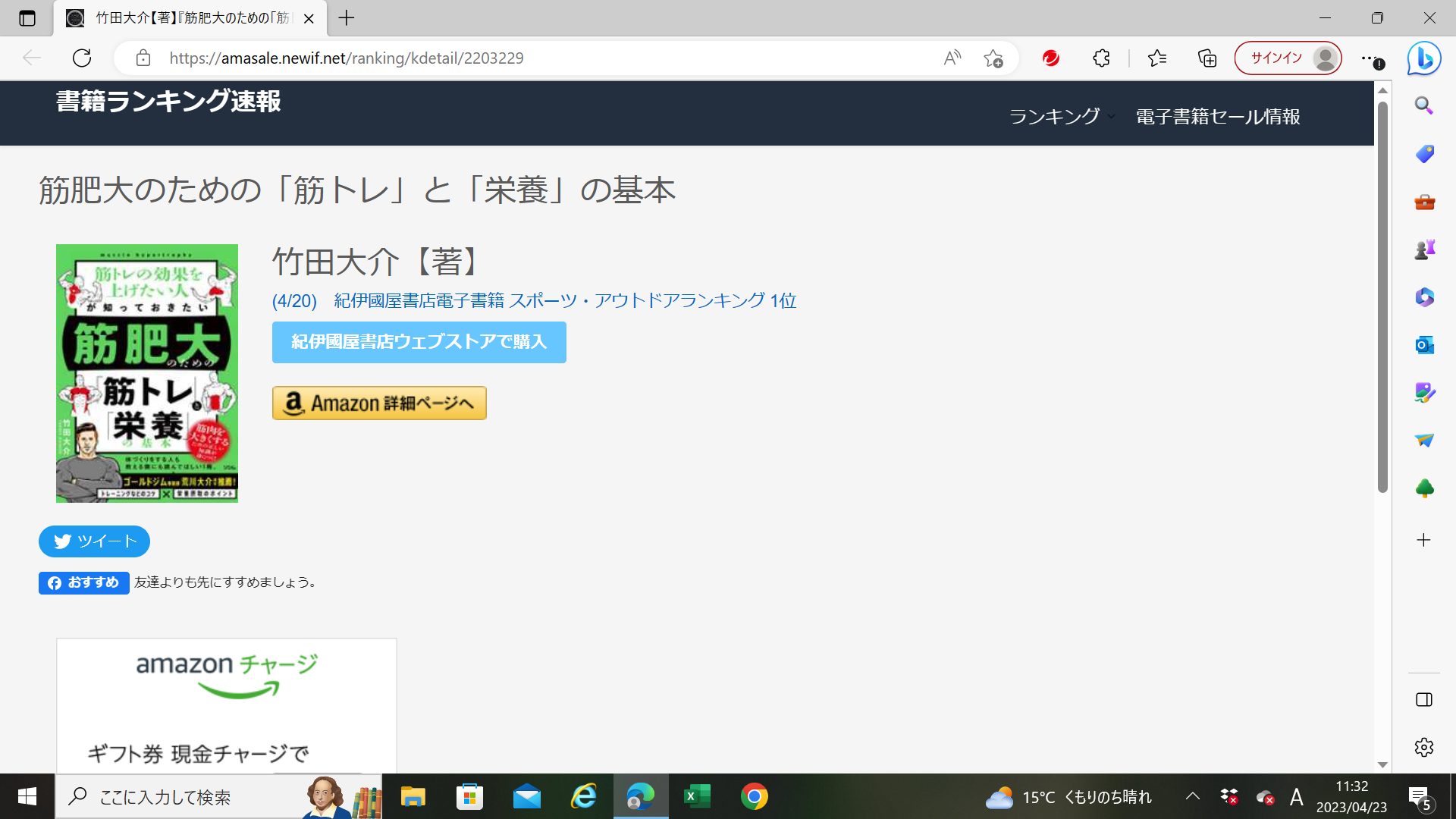Viewport: 1456px width, 819px height.
Task: Click the Read aloud icon in address bar
Action: click(952, 58)
